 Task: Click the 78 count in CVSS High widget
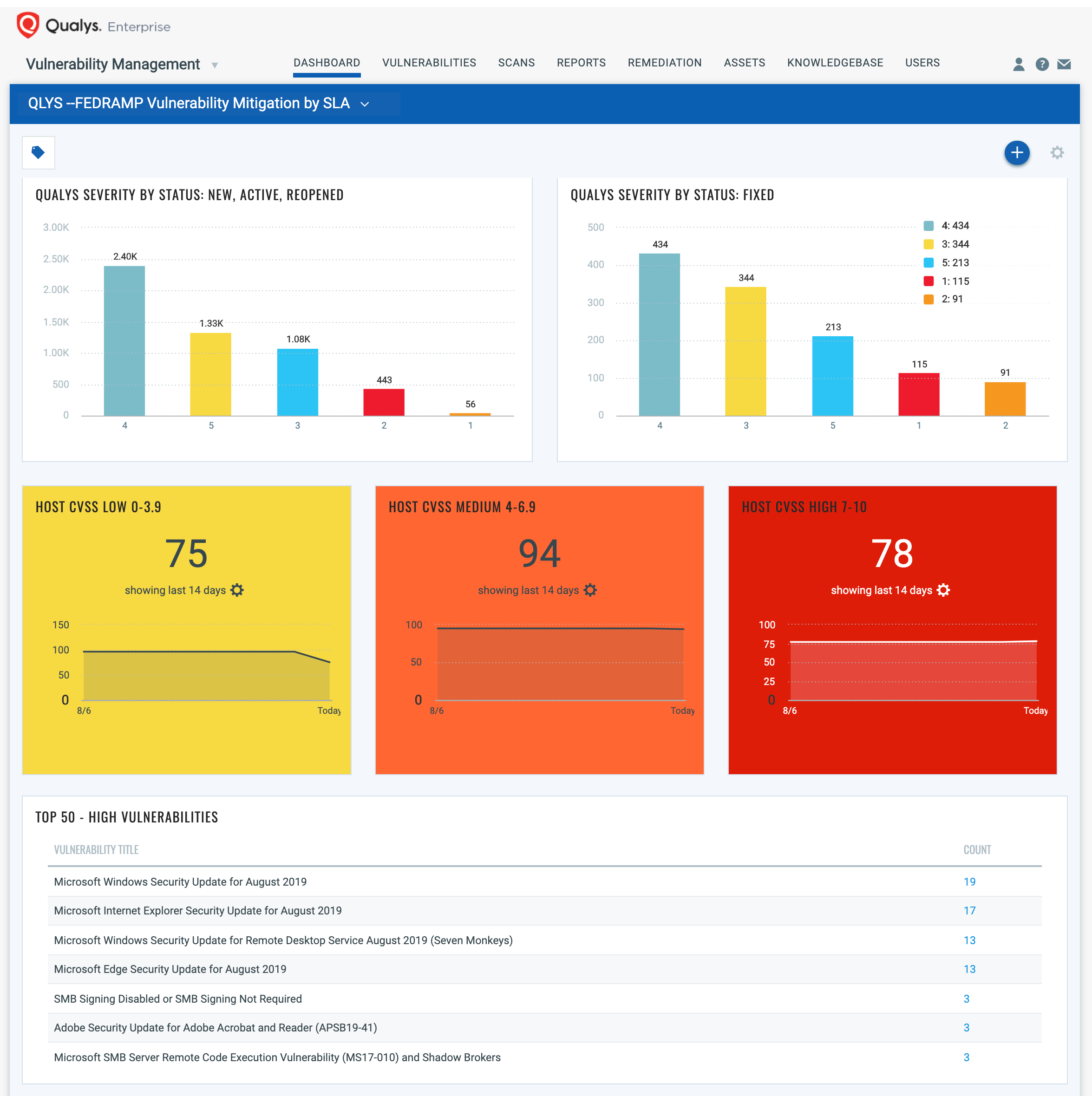[x=892, y=554]
